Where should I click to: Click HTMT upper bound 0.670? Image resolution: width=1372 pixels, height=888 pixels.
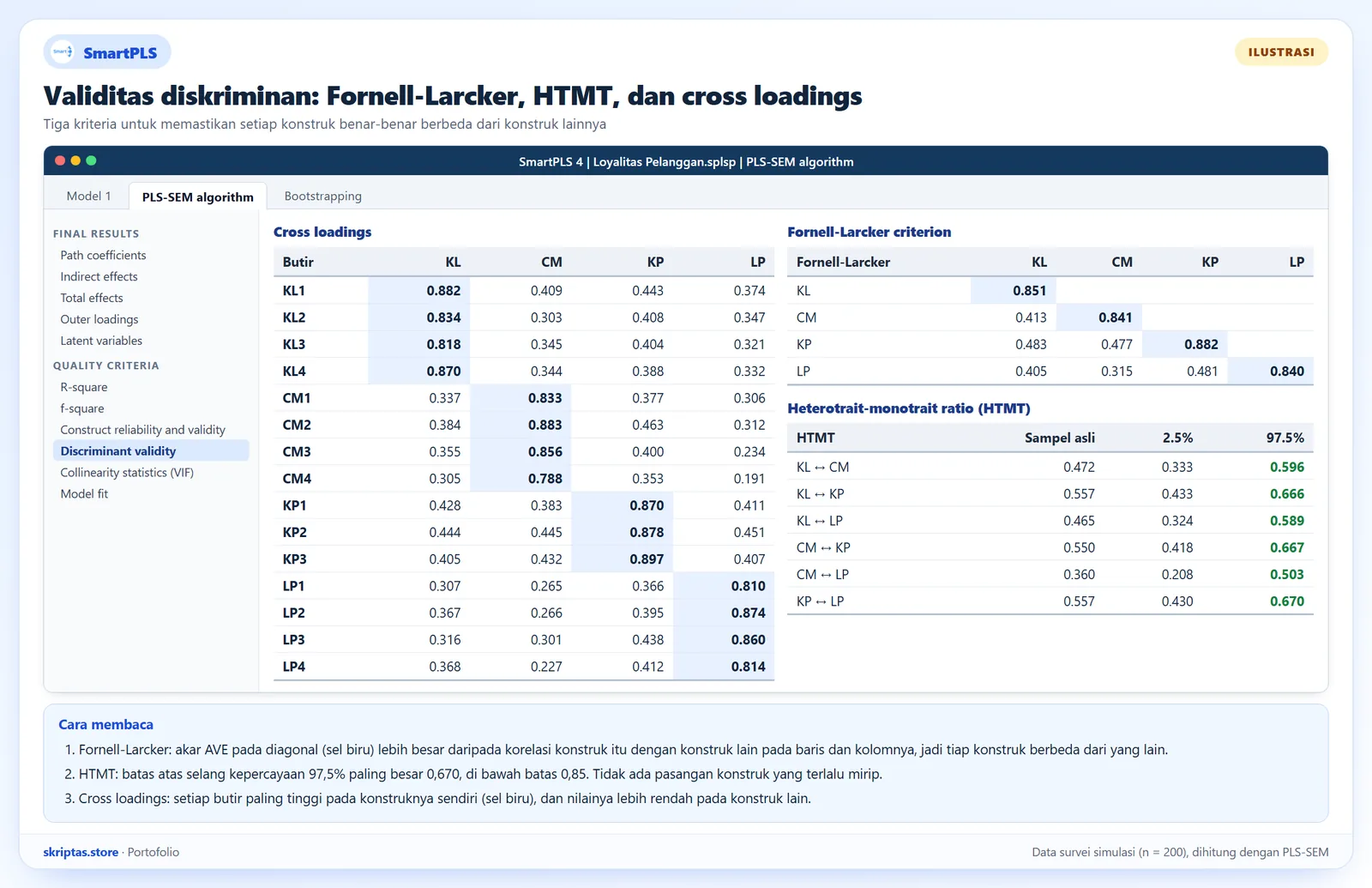click(x=1287, y=601)
